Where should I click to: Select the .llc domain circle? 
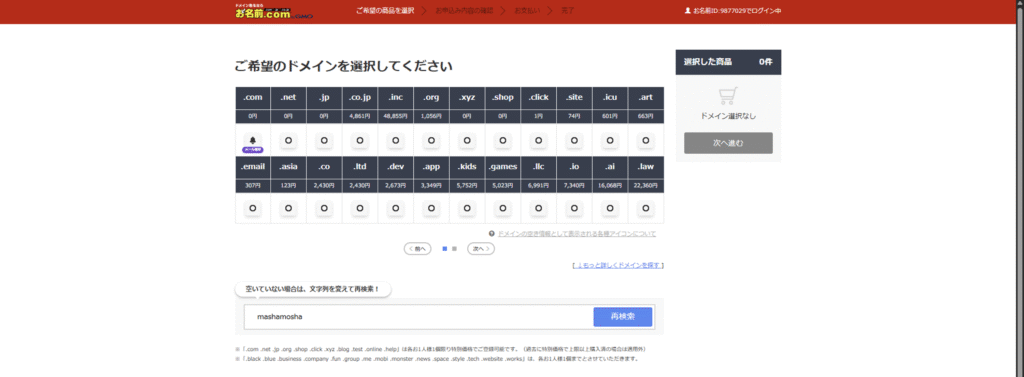click(x=538, y=208)
